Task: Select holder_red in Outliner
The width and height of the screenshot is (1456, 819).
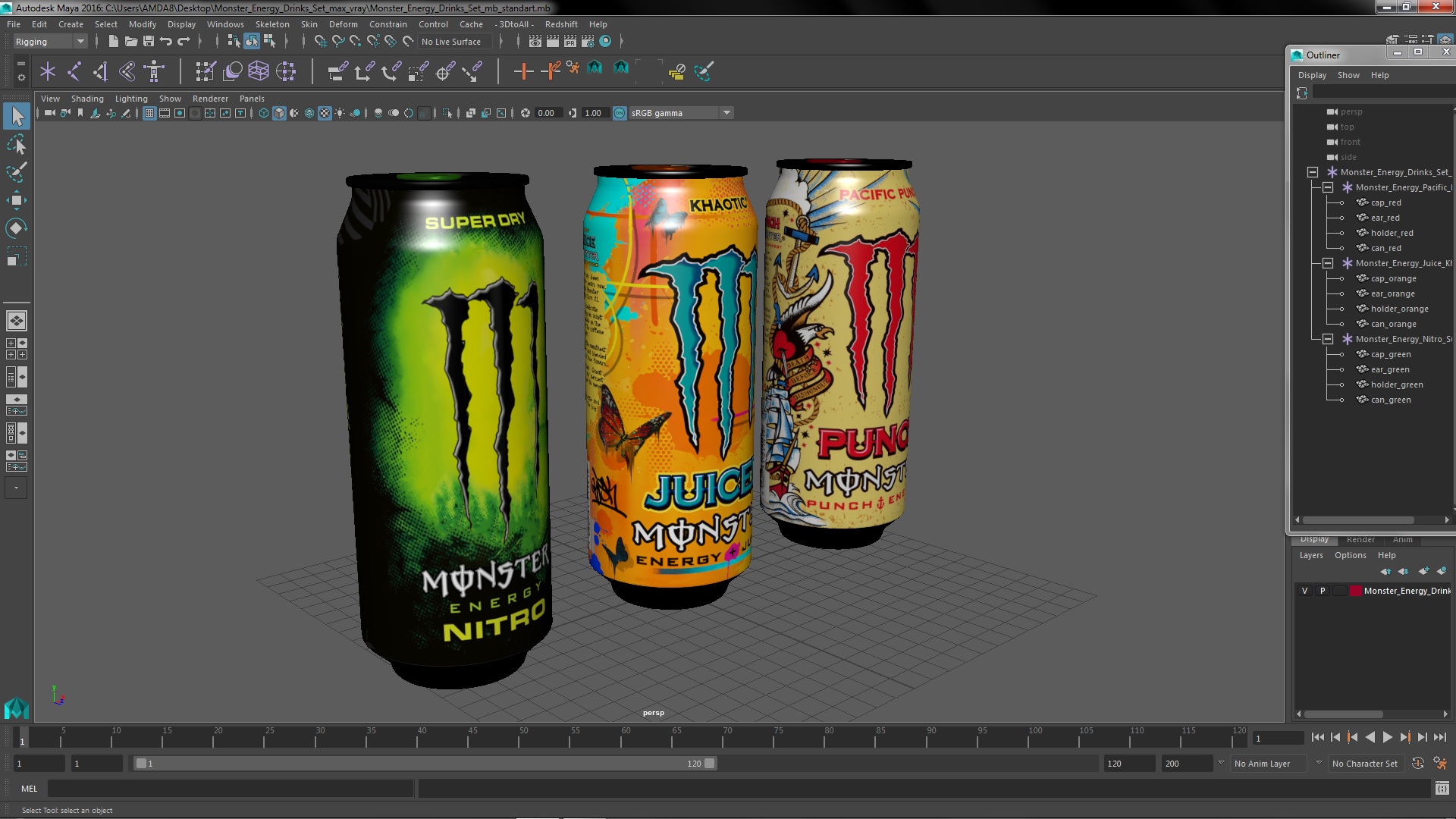Action: click(x=1392, y=233)
